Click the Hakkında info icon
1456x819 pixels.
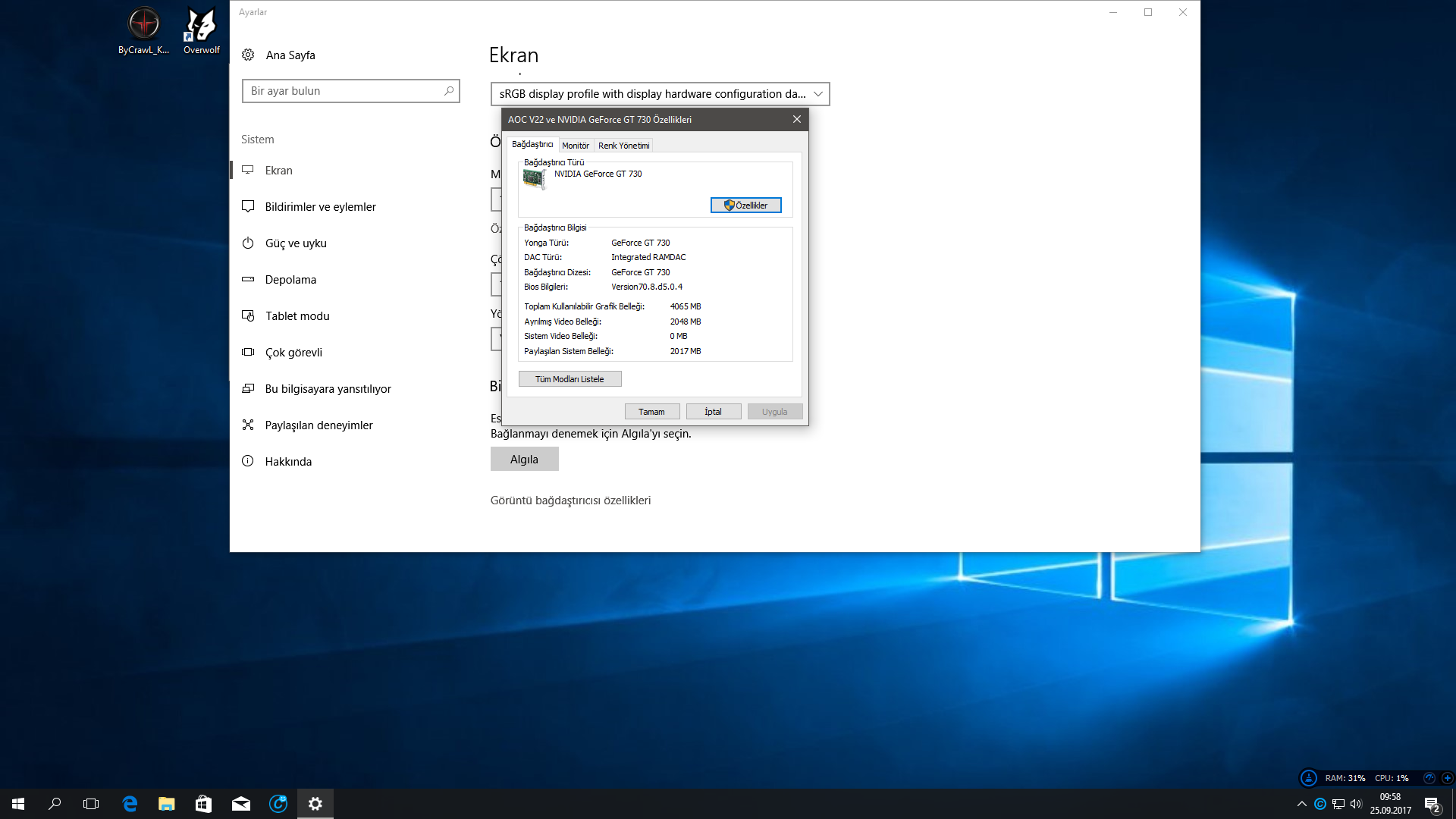click(248, 461)
